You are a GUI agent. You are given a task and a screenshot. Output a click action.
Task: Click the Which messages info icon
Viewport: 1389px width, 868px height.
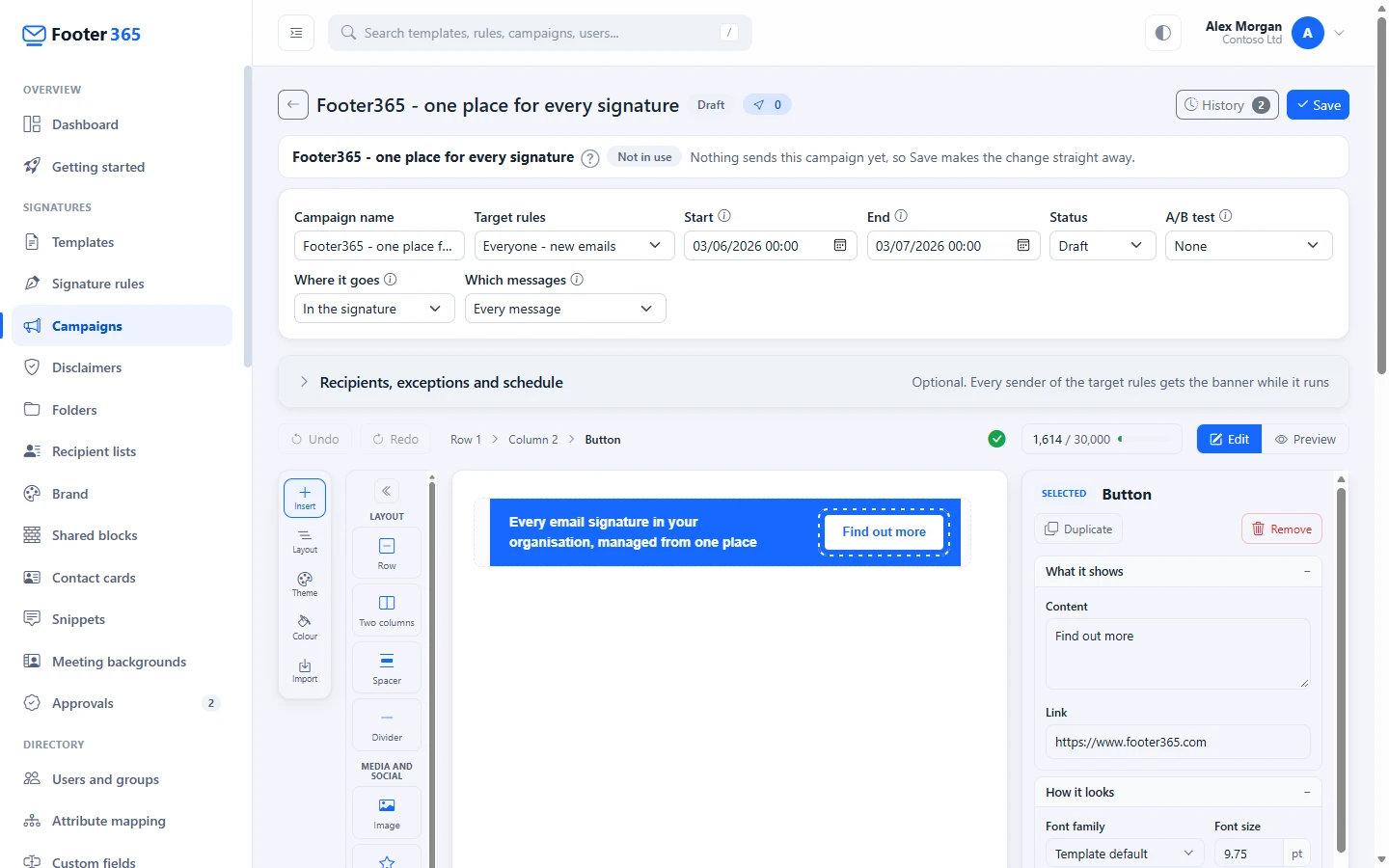tap(577, 279)
